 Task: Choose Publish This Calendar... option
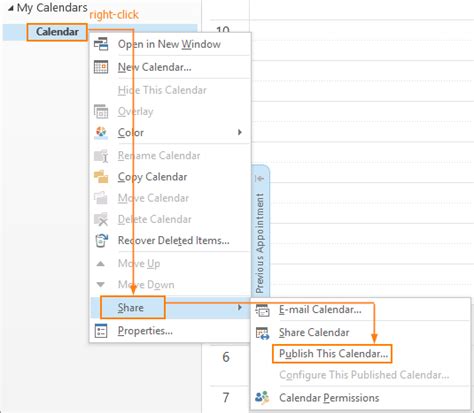332,354
